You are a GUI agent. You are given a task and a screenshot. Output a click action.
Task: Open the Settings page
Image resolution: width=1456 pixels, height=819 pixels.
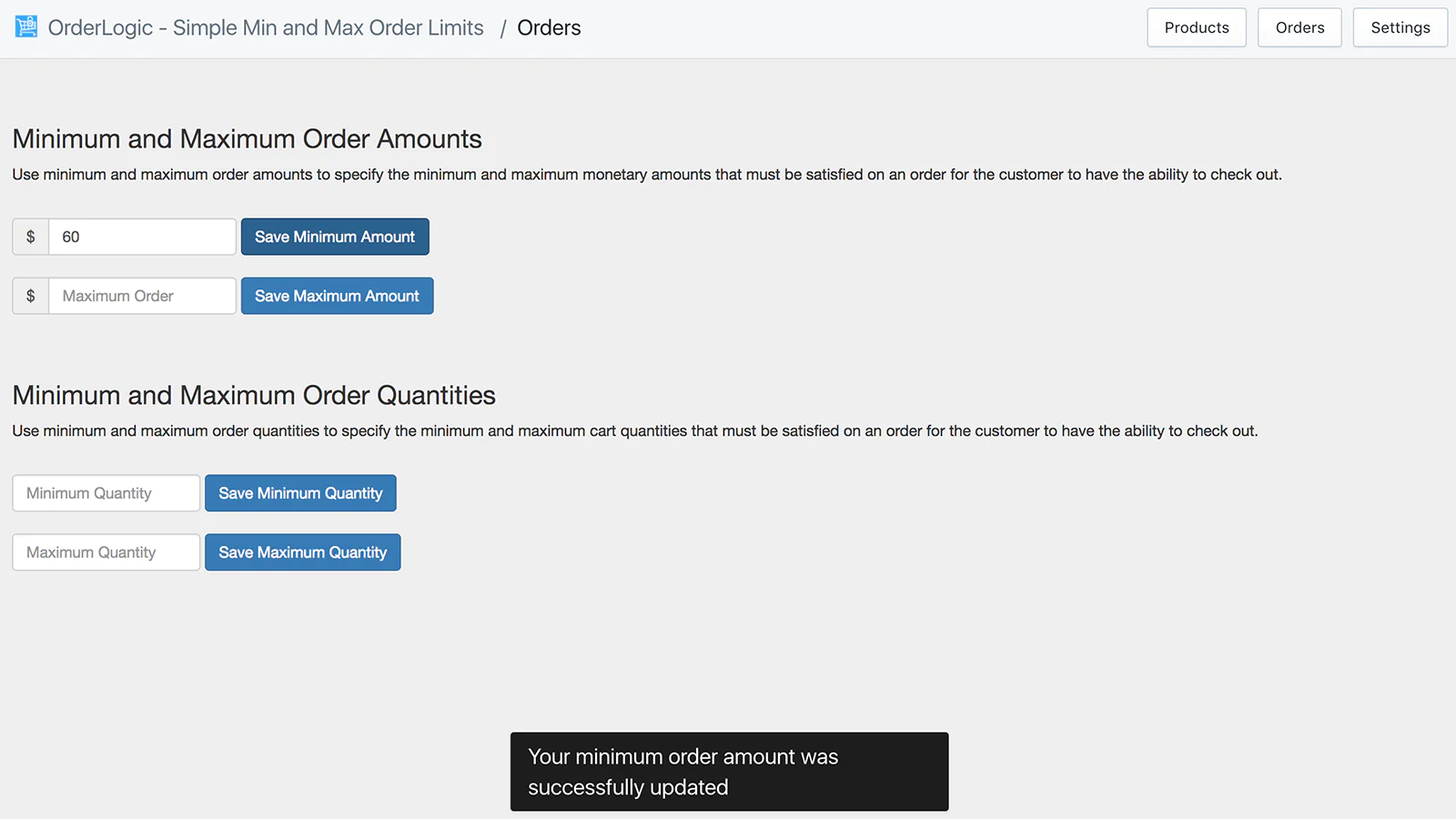pos(1400,28)
